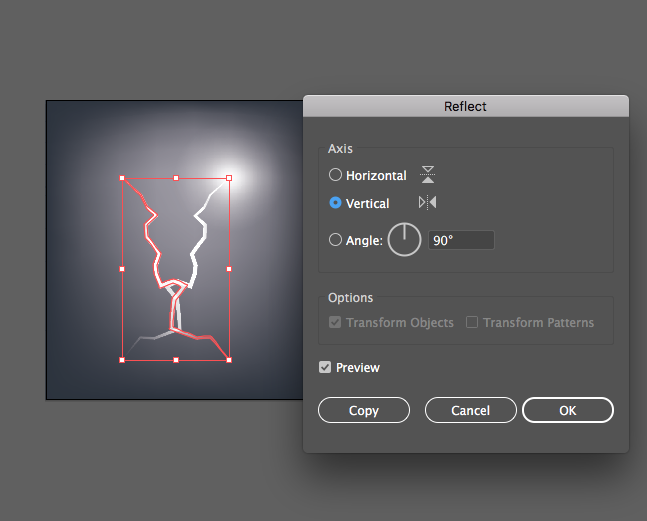The height and width of the screenshot is (521, 647).
Task: Click the right-middle bounding box handle
Action: coord(229,269)
